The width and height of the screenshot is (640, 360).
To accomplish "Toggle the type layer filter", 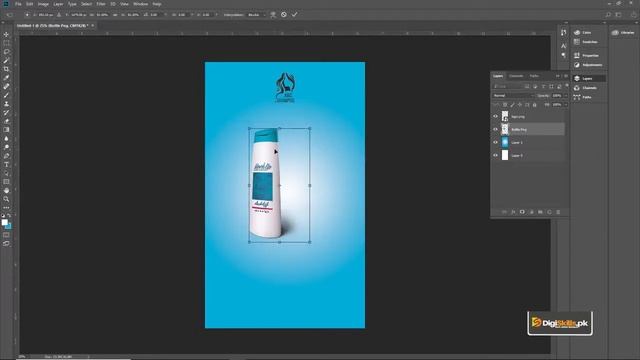I will [543, 87].
